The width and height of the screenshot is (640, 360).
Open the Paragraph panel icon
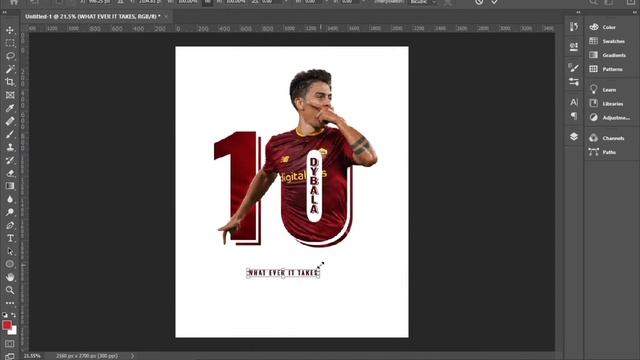574,116
